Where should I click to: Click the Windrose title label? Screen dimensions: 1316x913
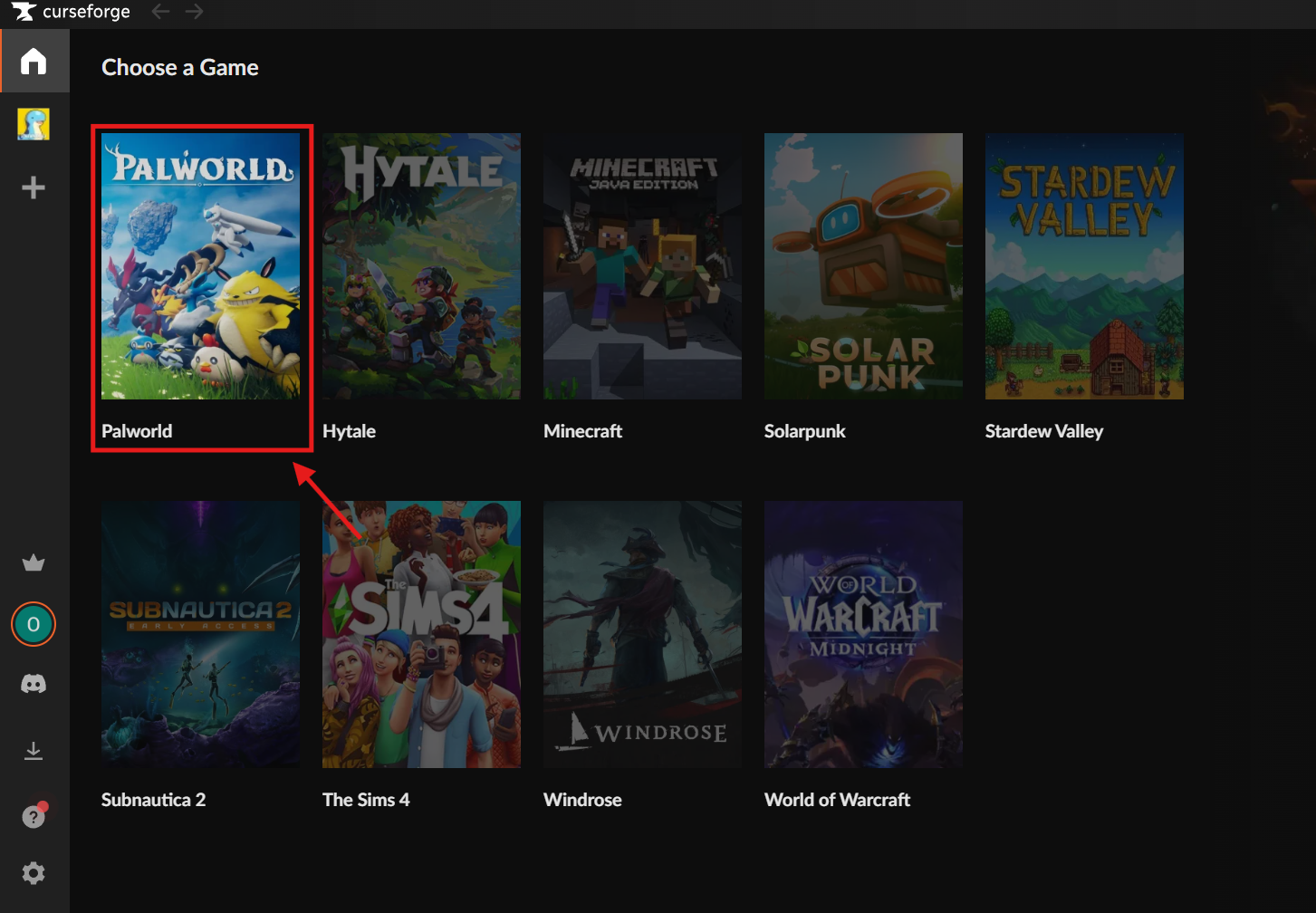click(x=582, y=800)
